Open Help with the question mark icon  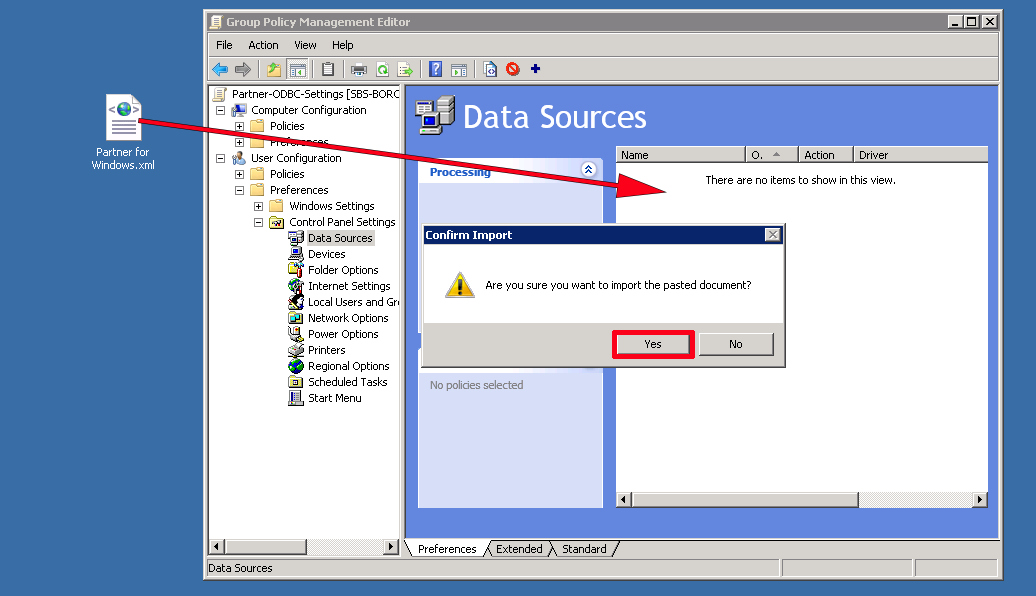(435, 69)
